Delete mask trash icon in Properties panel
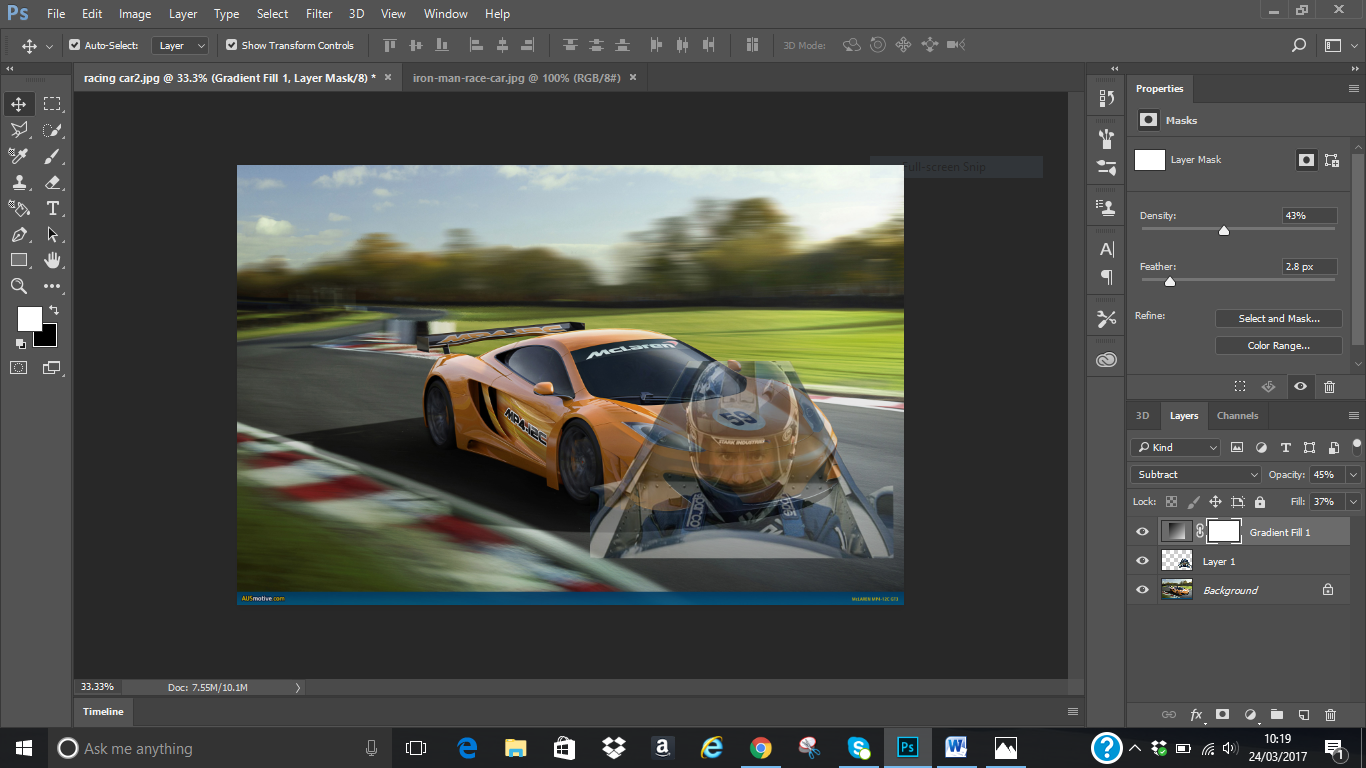This screenshot has width=1366, height=768. 1329,386
